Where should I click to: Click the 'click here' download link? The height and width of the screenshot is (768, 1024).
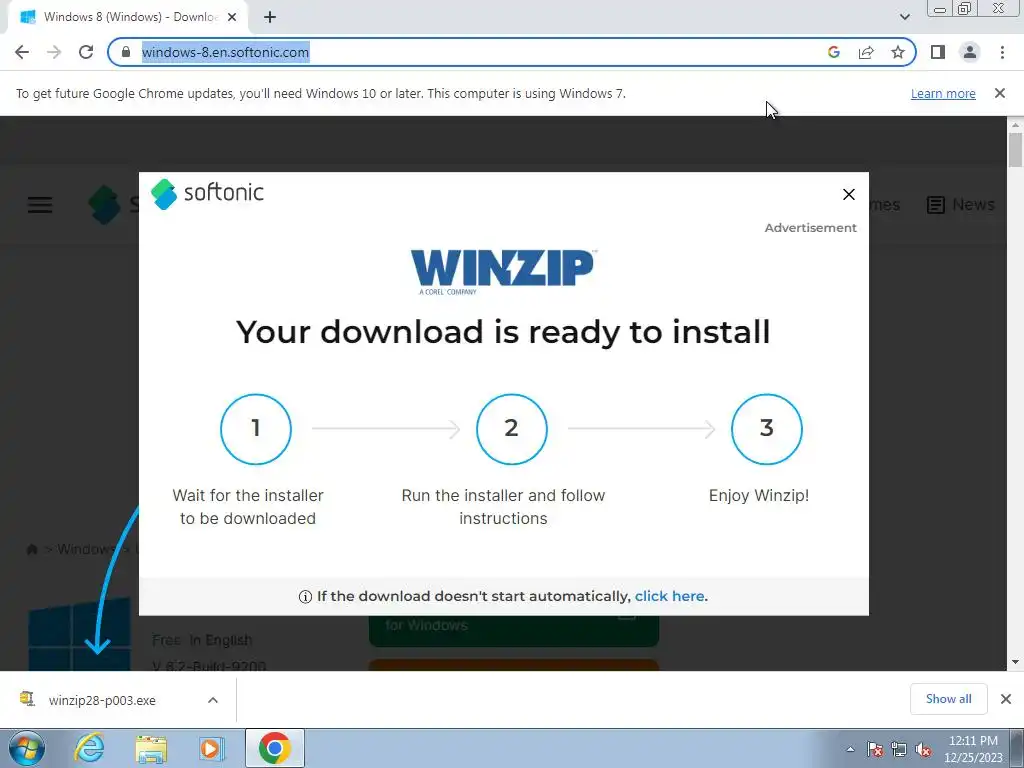pos(669,596)
